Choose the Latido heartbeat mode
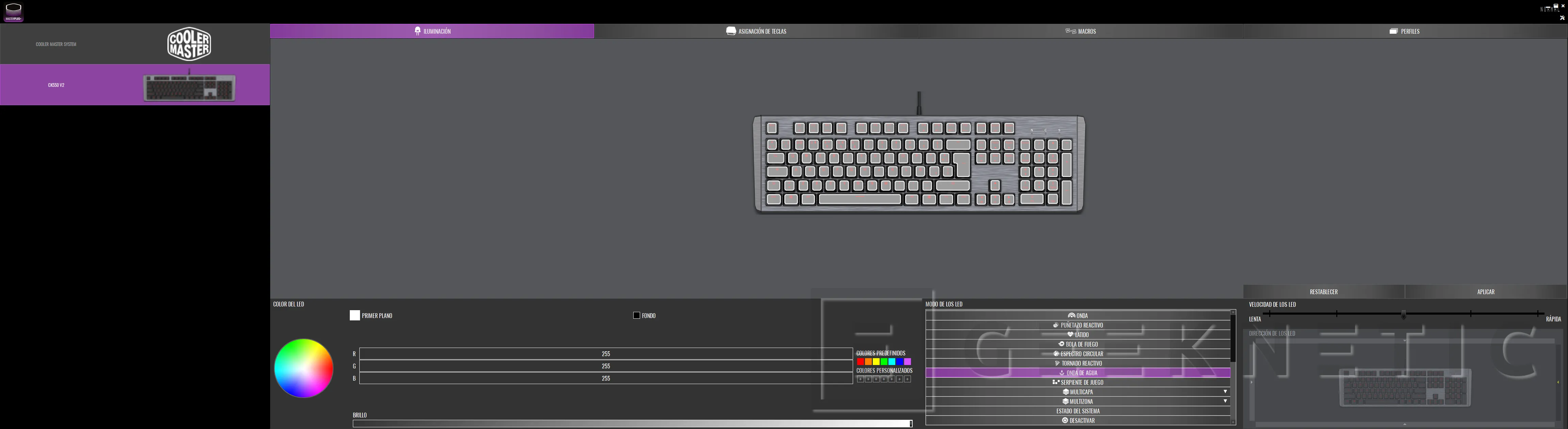The image size is (1568, 429). click(1078, 335)
